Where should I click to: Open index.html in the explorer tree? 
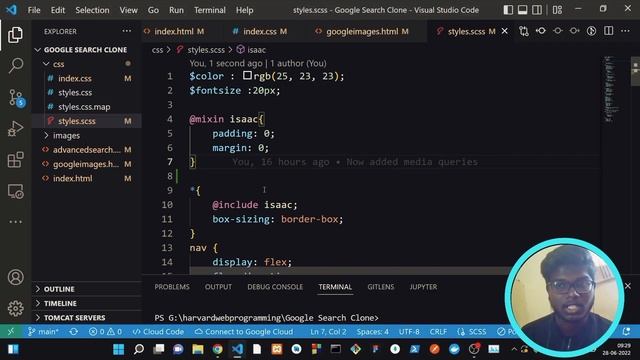[x=73, y=178]
